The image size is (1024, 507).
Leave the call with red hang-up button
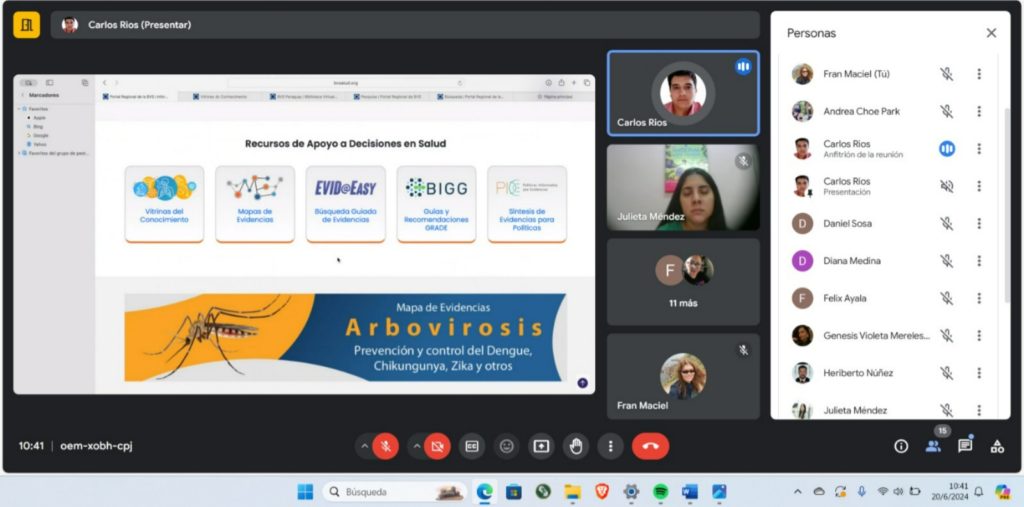tap(650, 446)
